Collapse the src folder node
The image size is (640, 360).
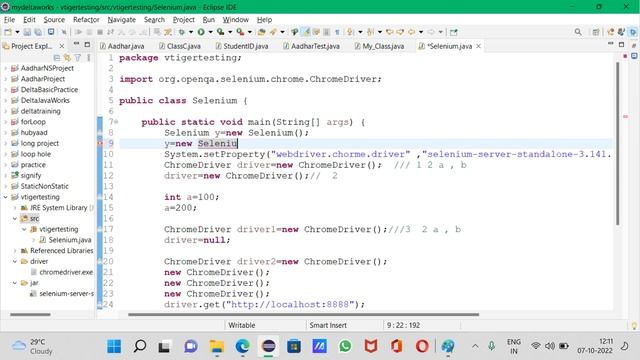[15, 219]
